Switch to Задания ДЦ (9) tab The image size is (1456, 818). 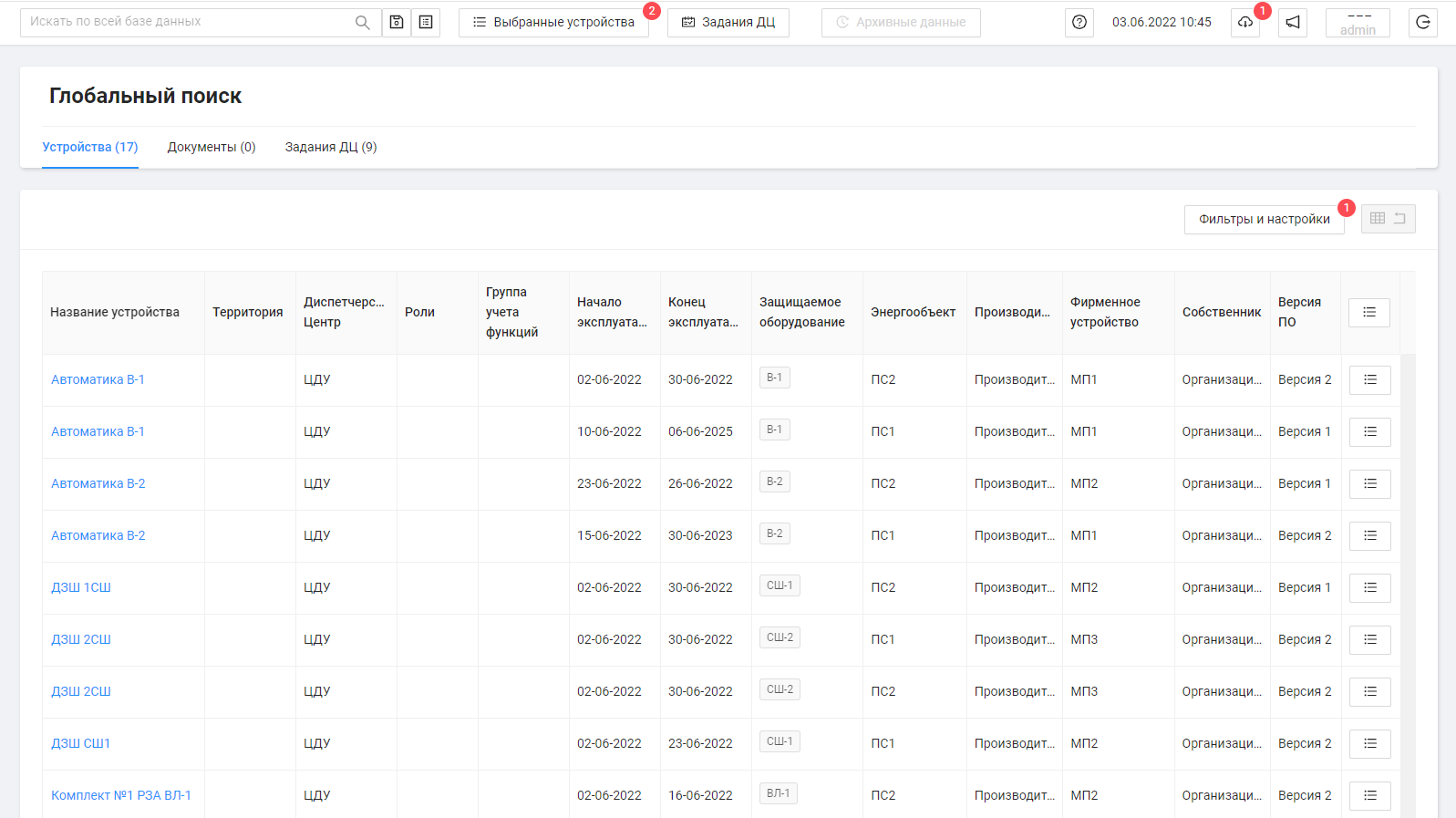(x=331, y=148)
